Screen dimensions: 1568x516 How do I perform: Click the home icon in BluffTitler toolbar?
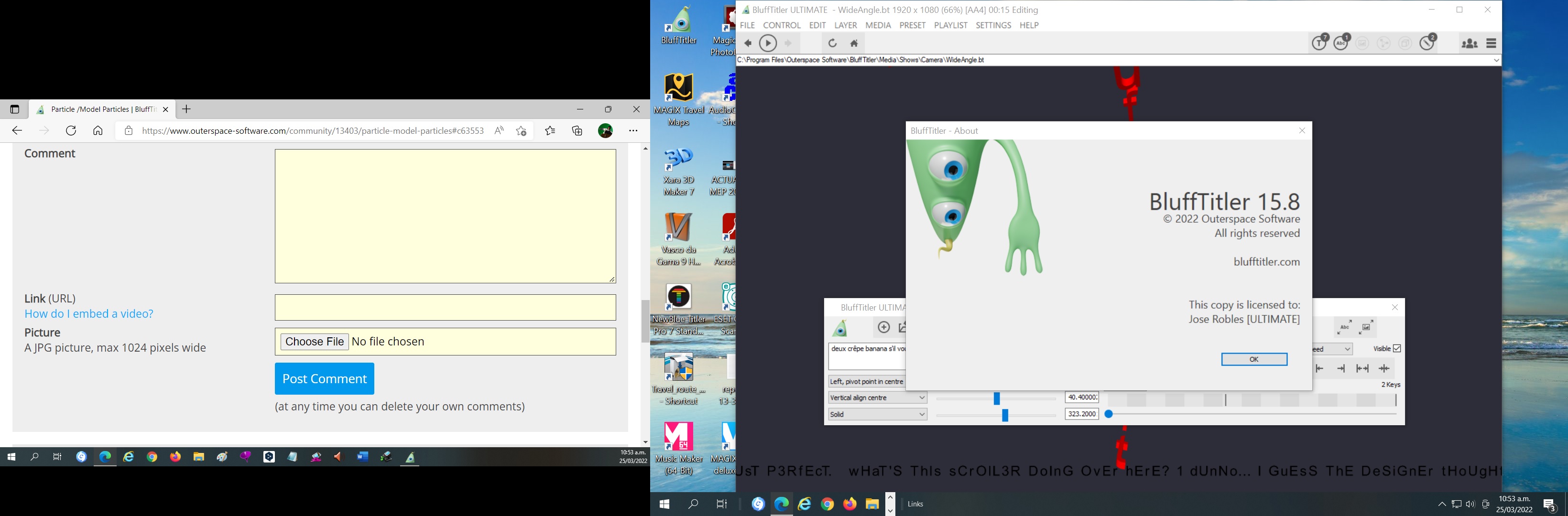point(854,43)
